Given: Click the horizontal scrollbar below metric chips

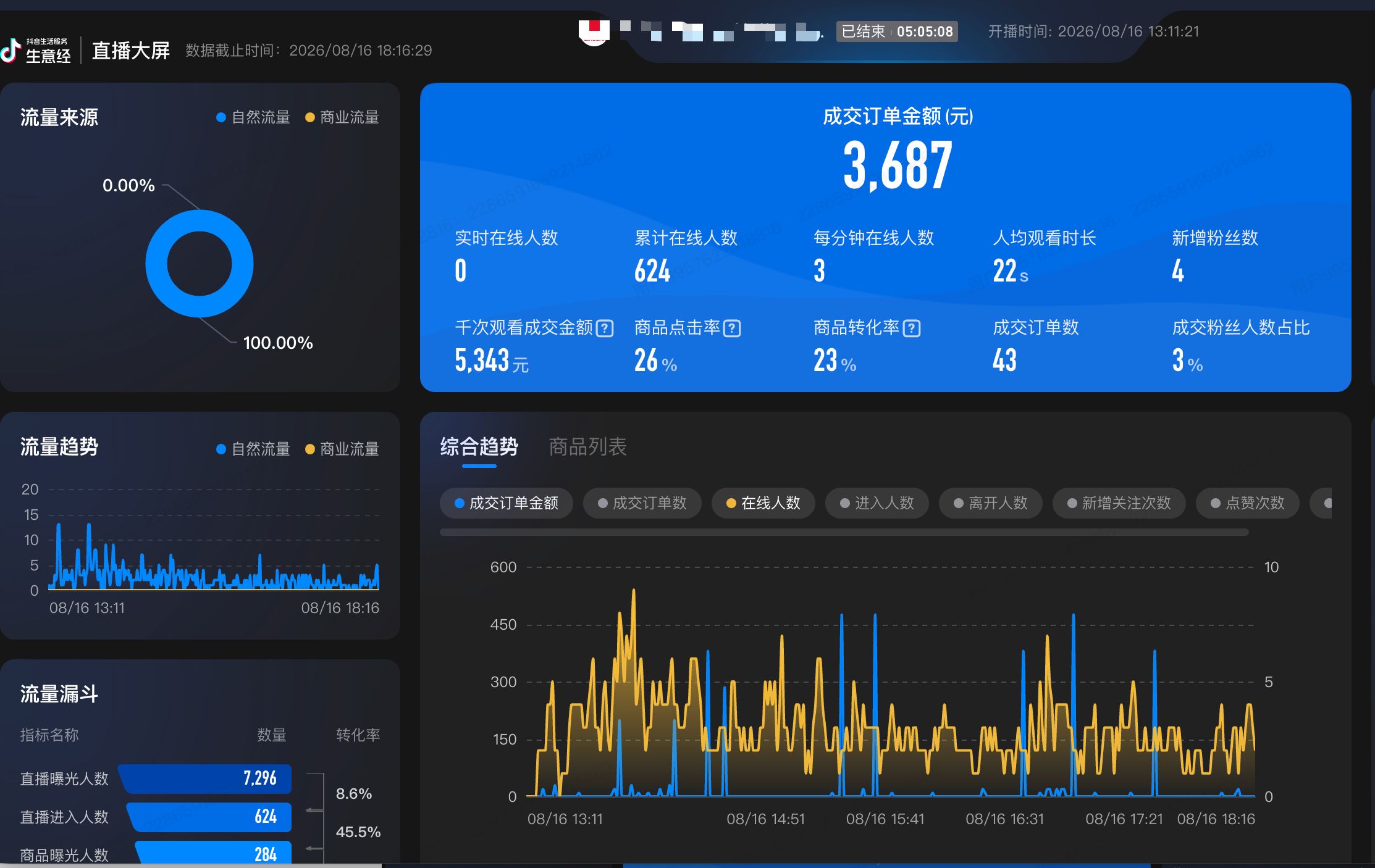Looking at the screenshot, I should (x=844, y=532).
